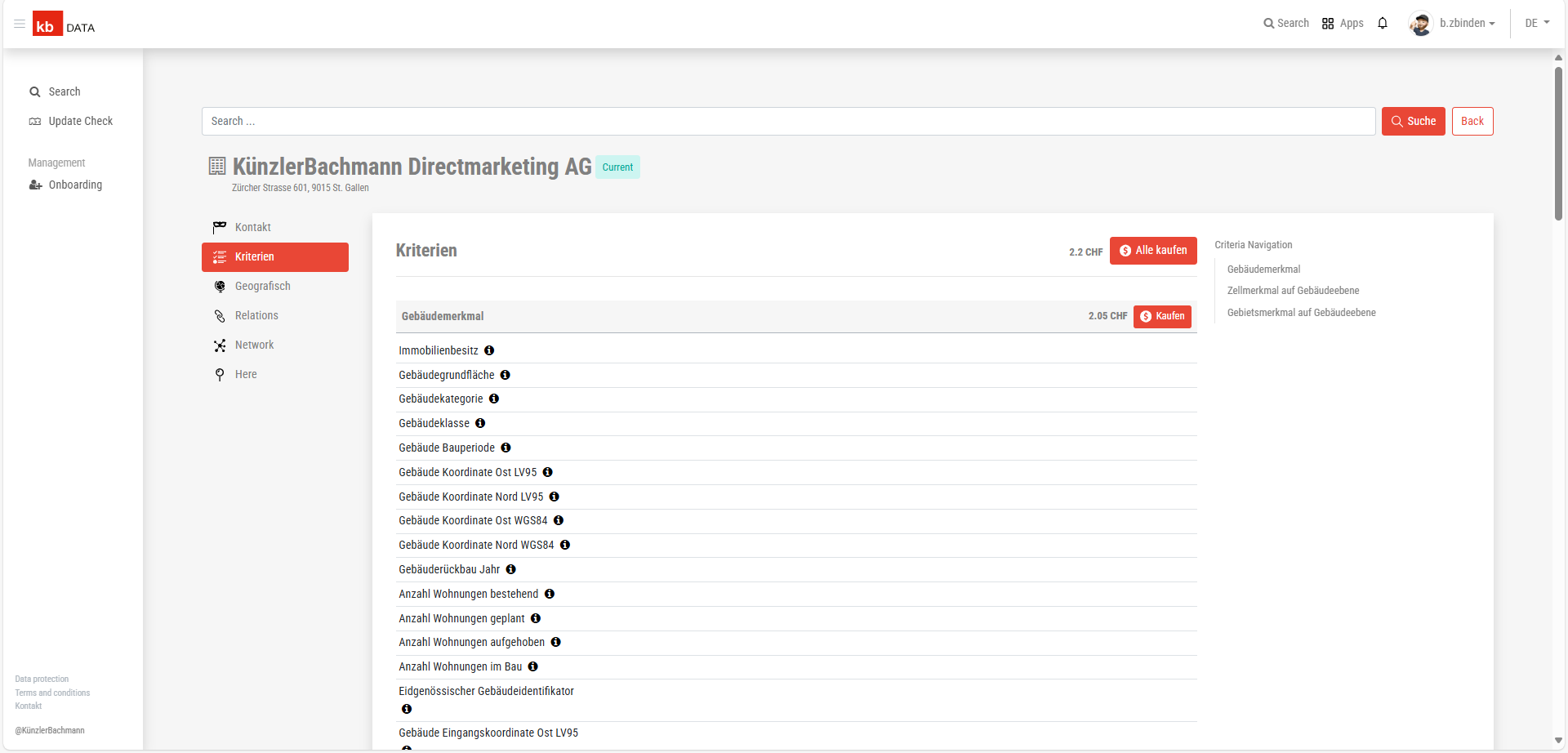
Task: Open @KünzlerBachmann footer link
Action: (49, 730)
